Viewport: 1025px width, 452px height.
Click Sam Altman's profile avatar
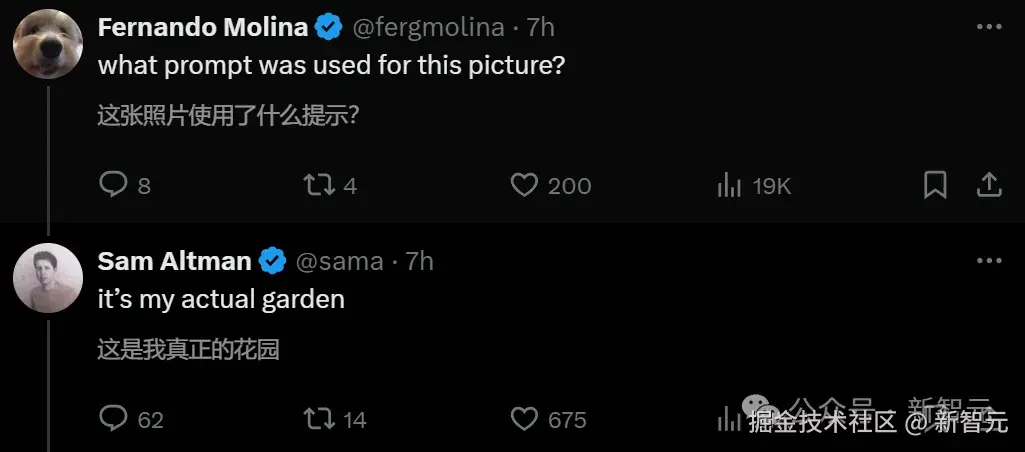pos(48,278)
